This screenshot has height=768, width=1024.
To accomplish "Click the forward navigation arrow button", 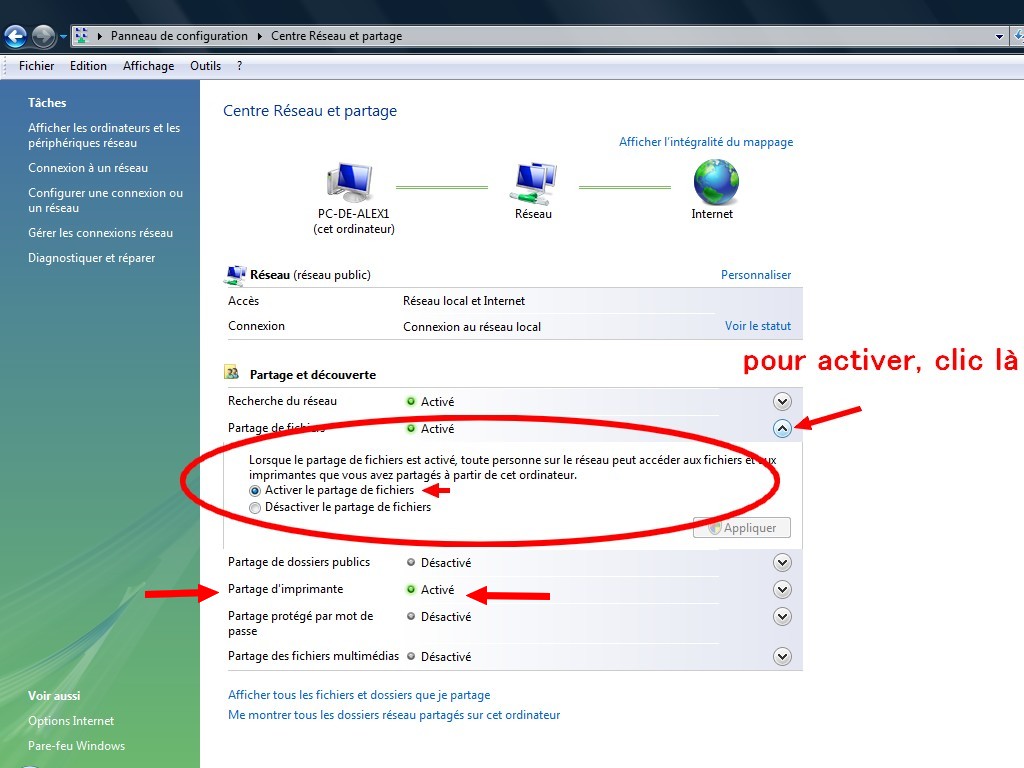I will [43, 37].
